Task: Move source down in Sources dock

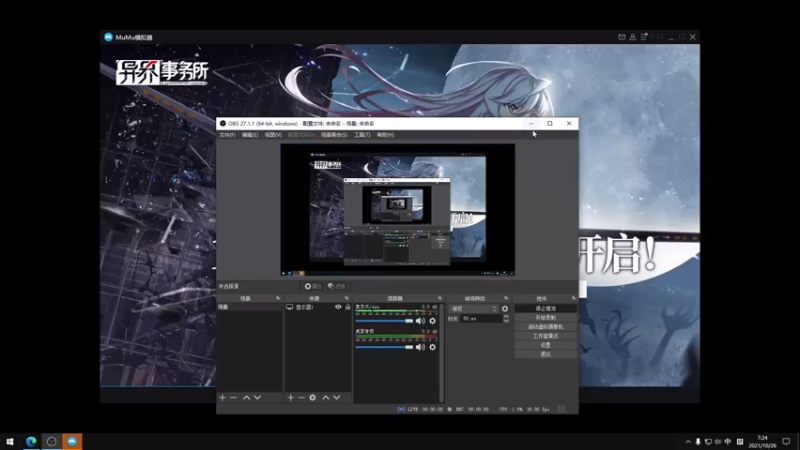Action: 337,397
